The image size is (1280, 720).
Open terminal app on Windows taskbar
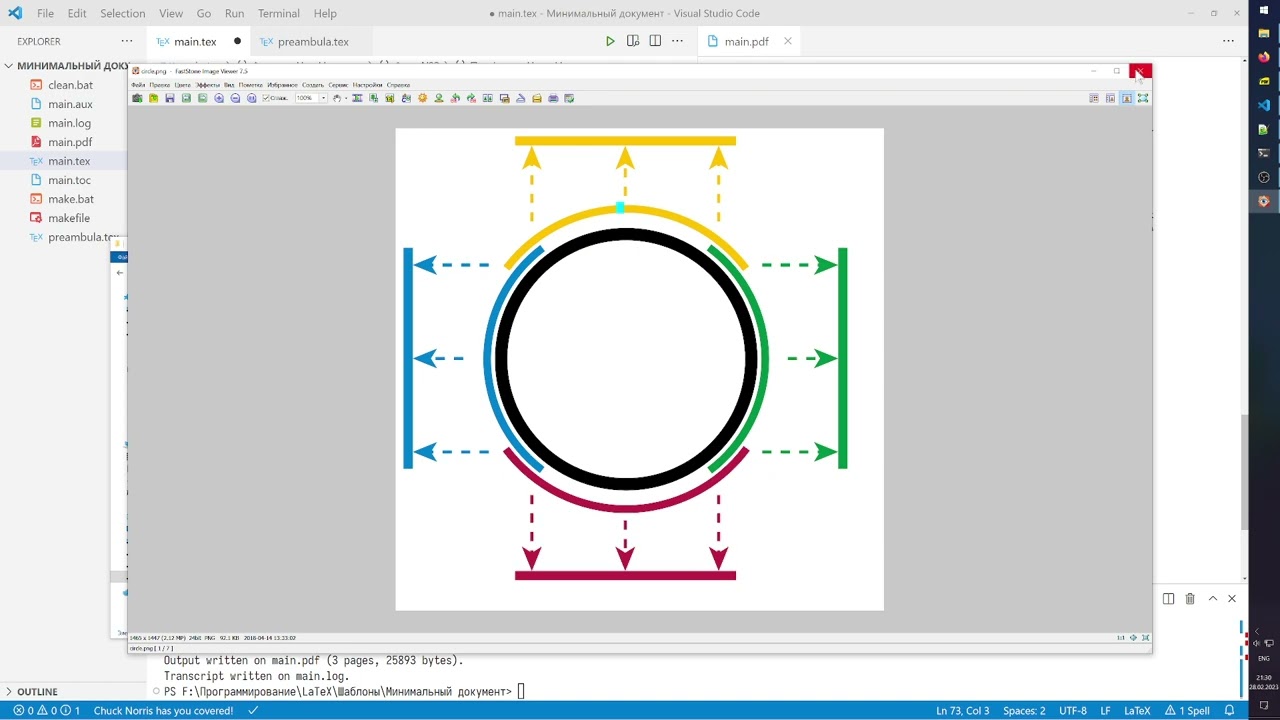(x=1264, y=153)
